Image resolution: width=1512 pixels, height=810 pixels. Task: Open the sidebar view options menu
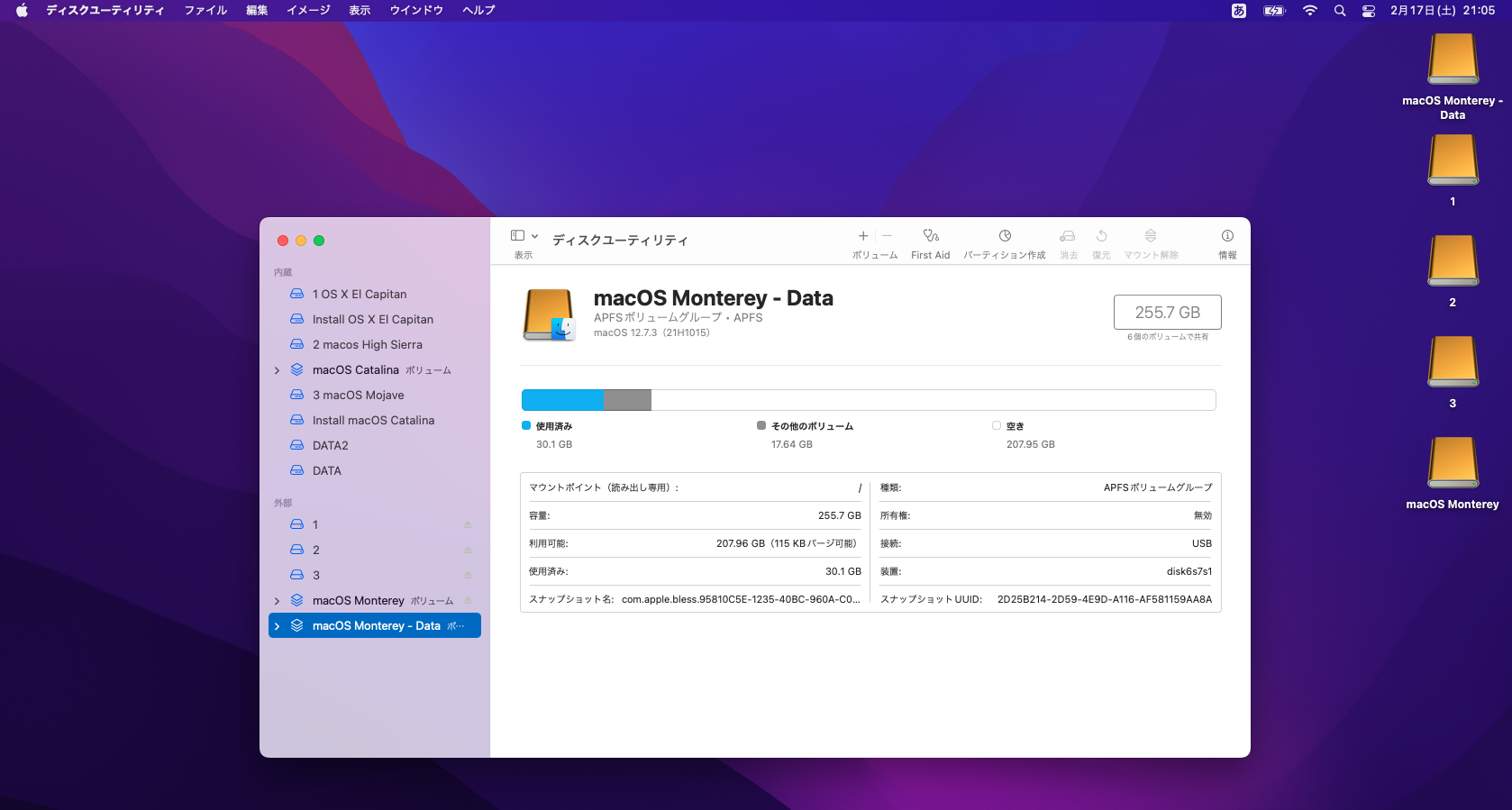coord(534,236)
